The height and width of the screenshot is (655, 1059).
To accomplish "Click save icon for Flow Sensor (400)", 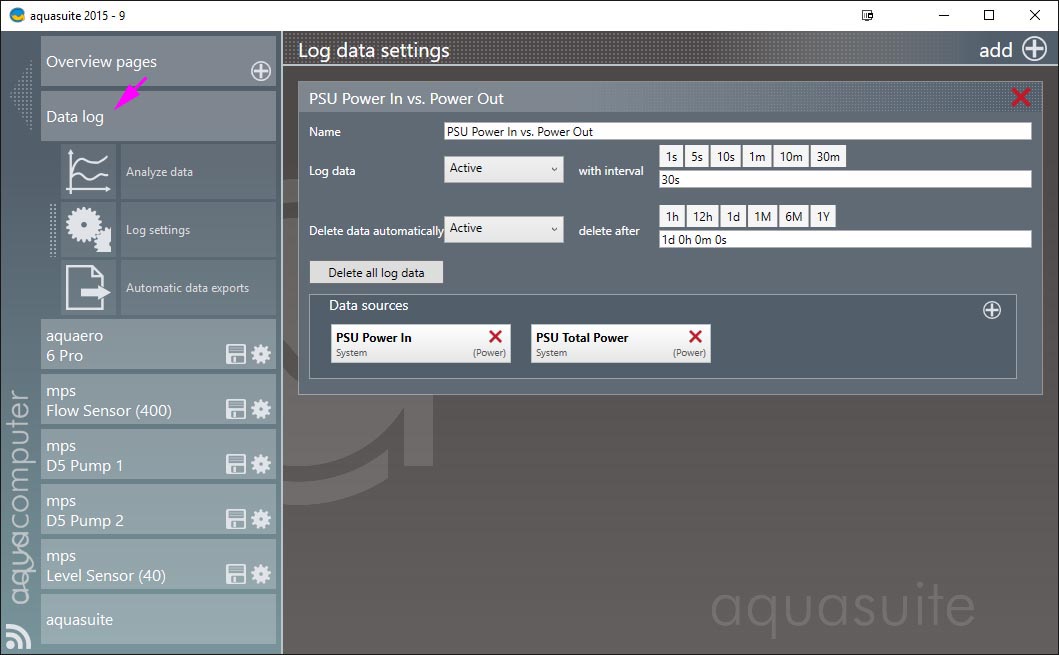I will coord(236,409).
